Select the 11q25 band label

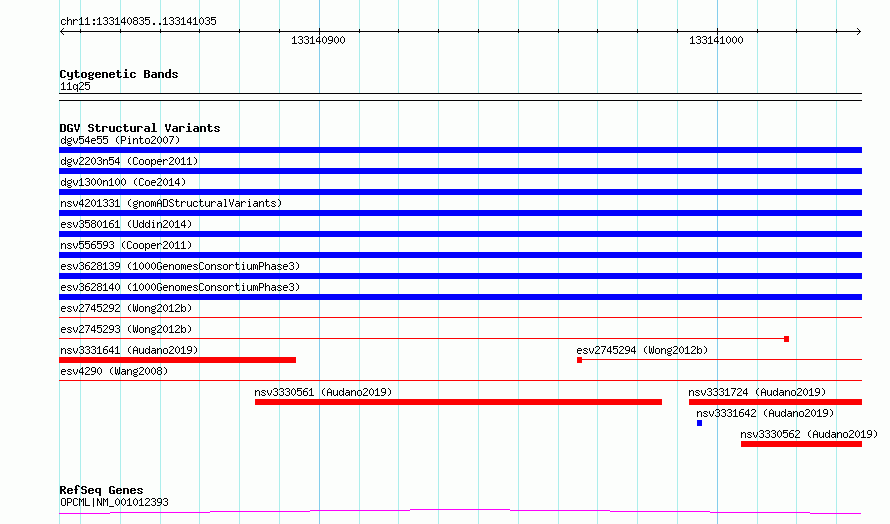75,86
